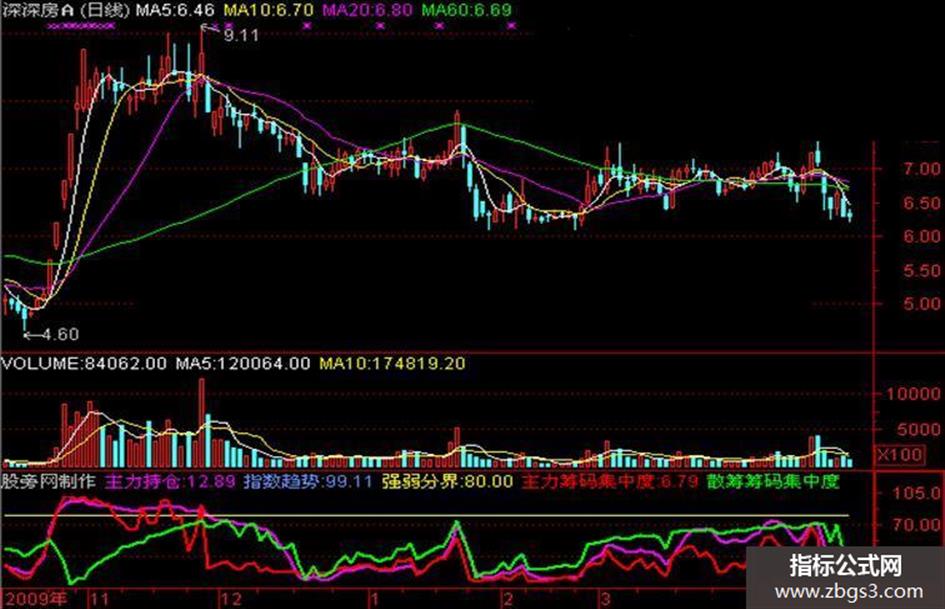Click the month 1 date axis label

click(x=374, y=599)
